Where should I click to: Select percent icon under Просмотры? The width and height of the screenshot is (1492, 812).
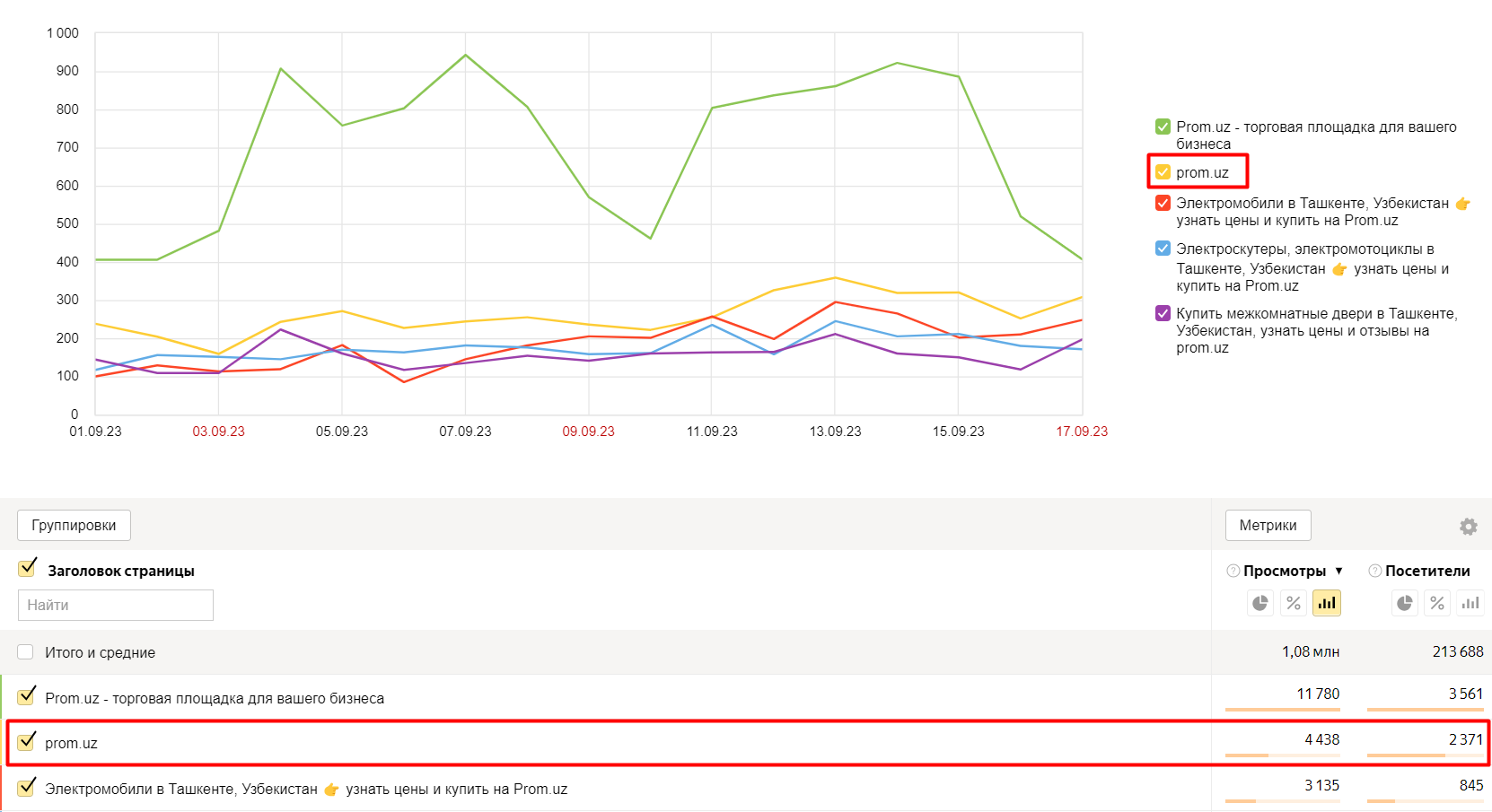(x=1294, y=603)
